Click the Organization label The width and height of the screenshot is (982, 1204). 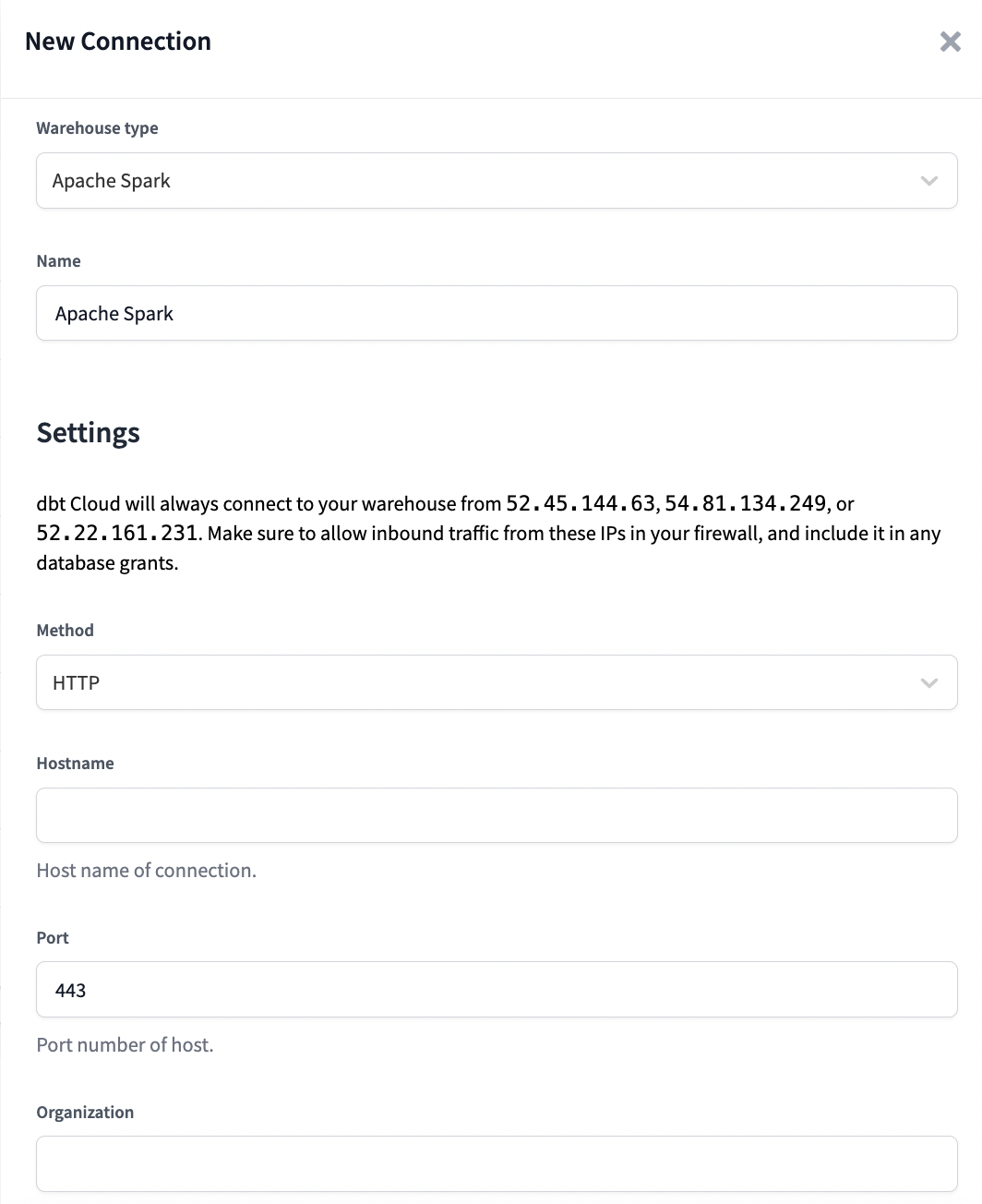85,1112
